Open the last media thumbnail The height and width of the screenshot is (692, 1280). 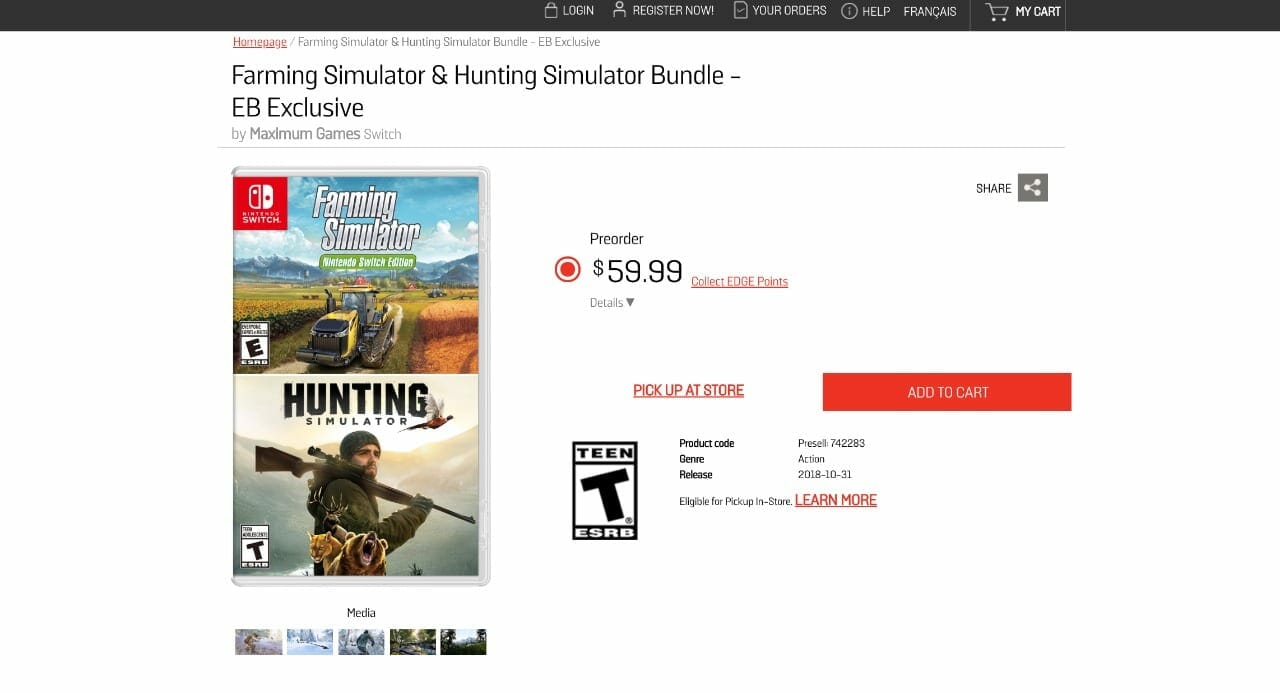pyautogui.click(x=463, y=642)
